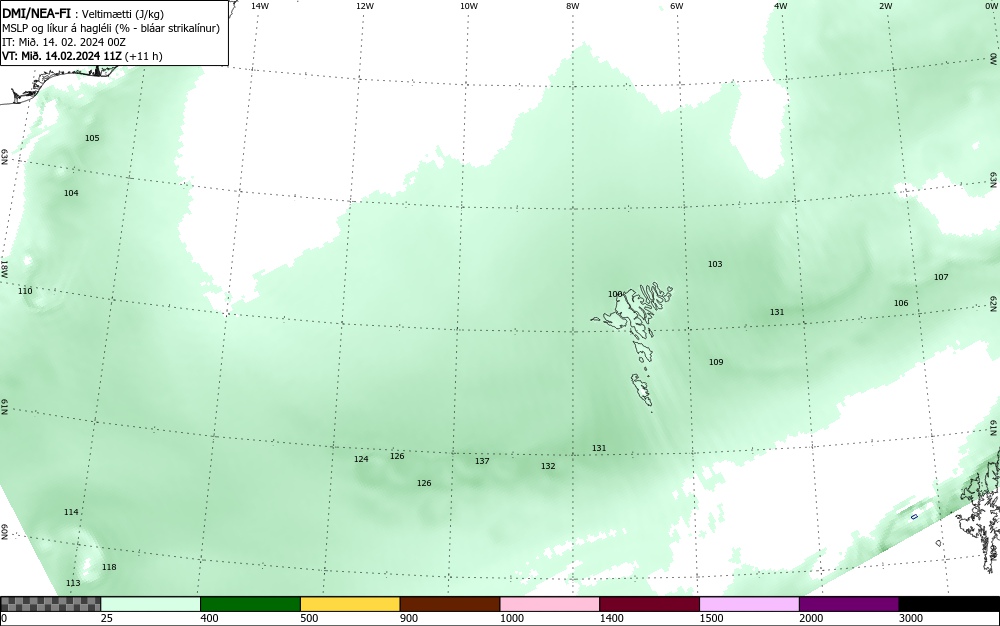
Task: Click the map value 107
Action: click(x=941, y=277)
